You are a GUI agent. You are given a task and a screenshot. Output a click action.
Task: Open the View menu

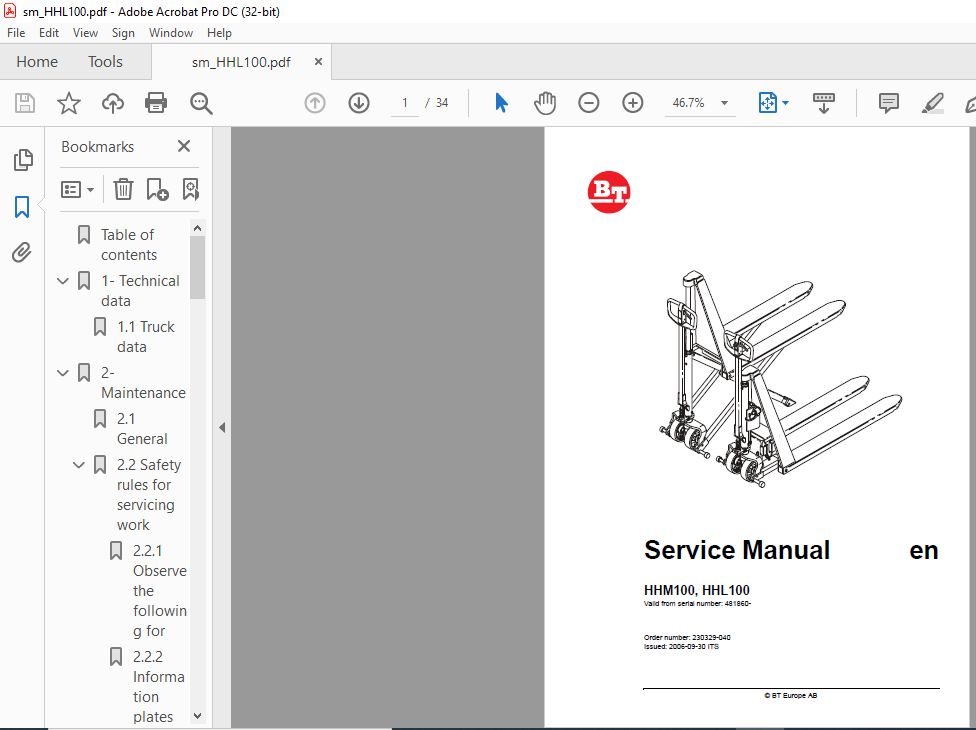click(x=85, y=33)
